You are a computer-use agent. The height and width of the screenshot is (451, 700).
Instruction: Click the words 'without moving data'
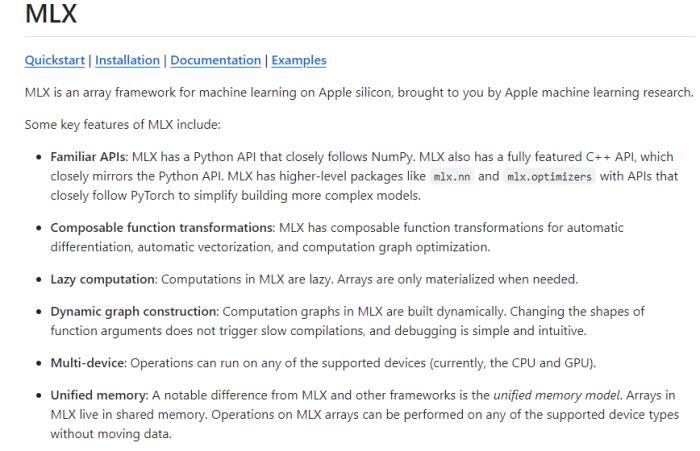[110, 434]
